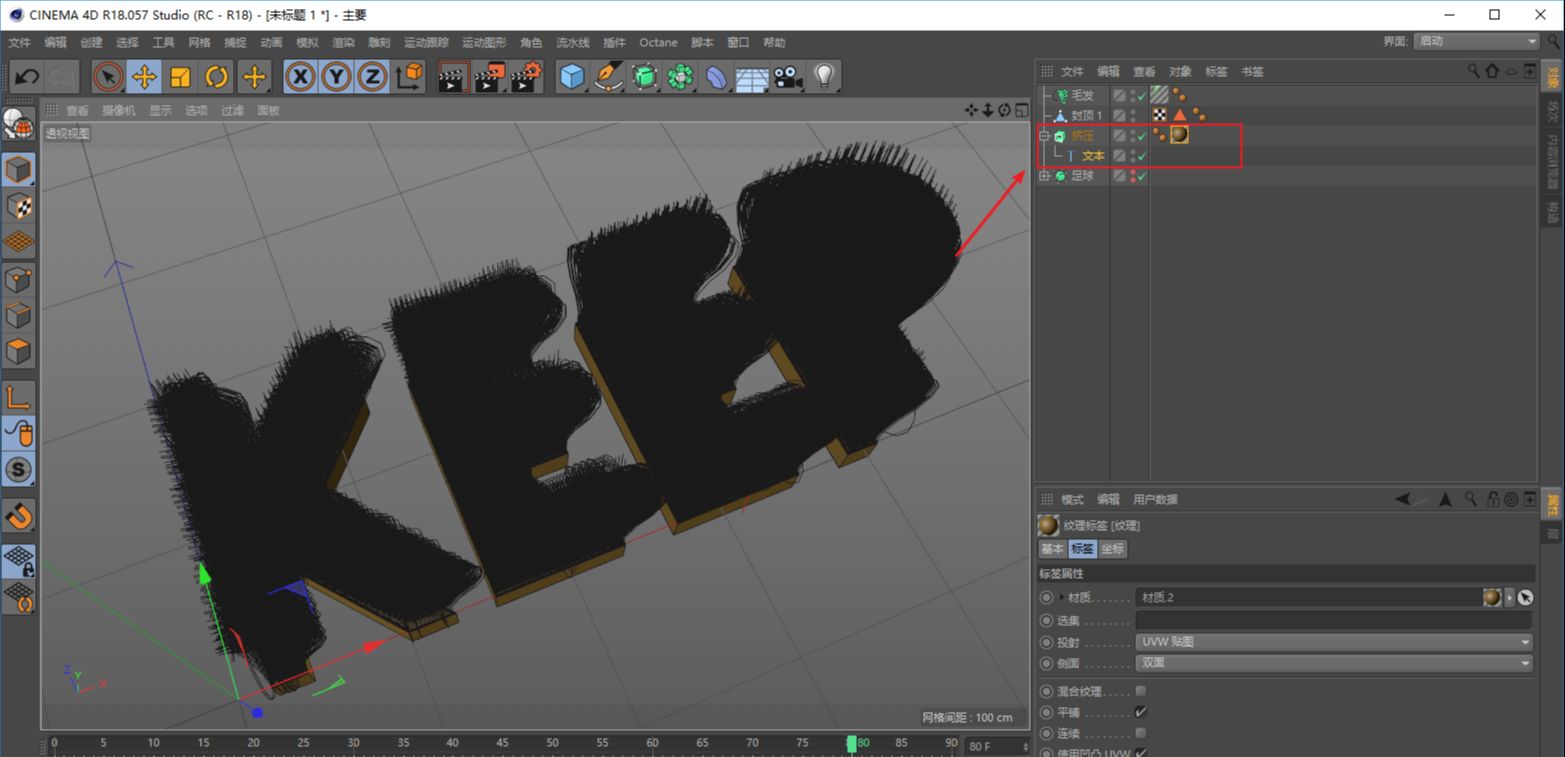Open object manager 标签 menu
Viewport: 1565px width, 757px height.
pos(1216,71)
